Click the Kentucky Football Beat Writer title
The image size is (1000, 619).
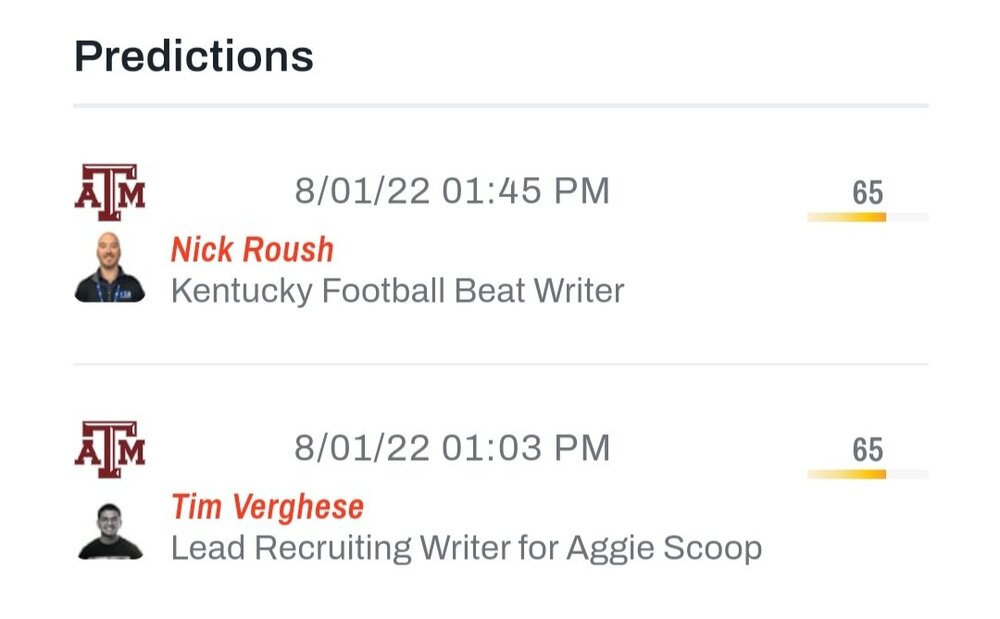pyautogui.click(x=397, y=291)
